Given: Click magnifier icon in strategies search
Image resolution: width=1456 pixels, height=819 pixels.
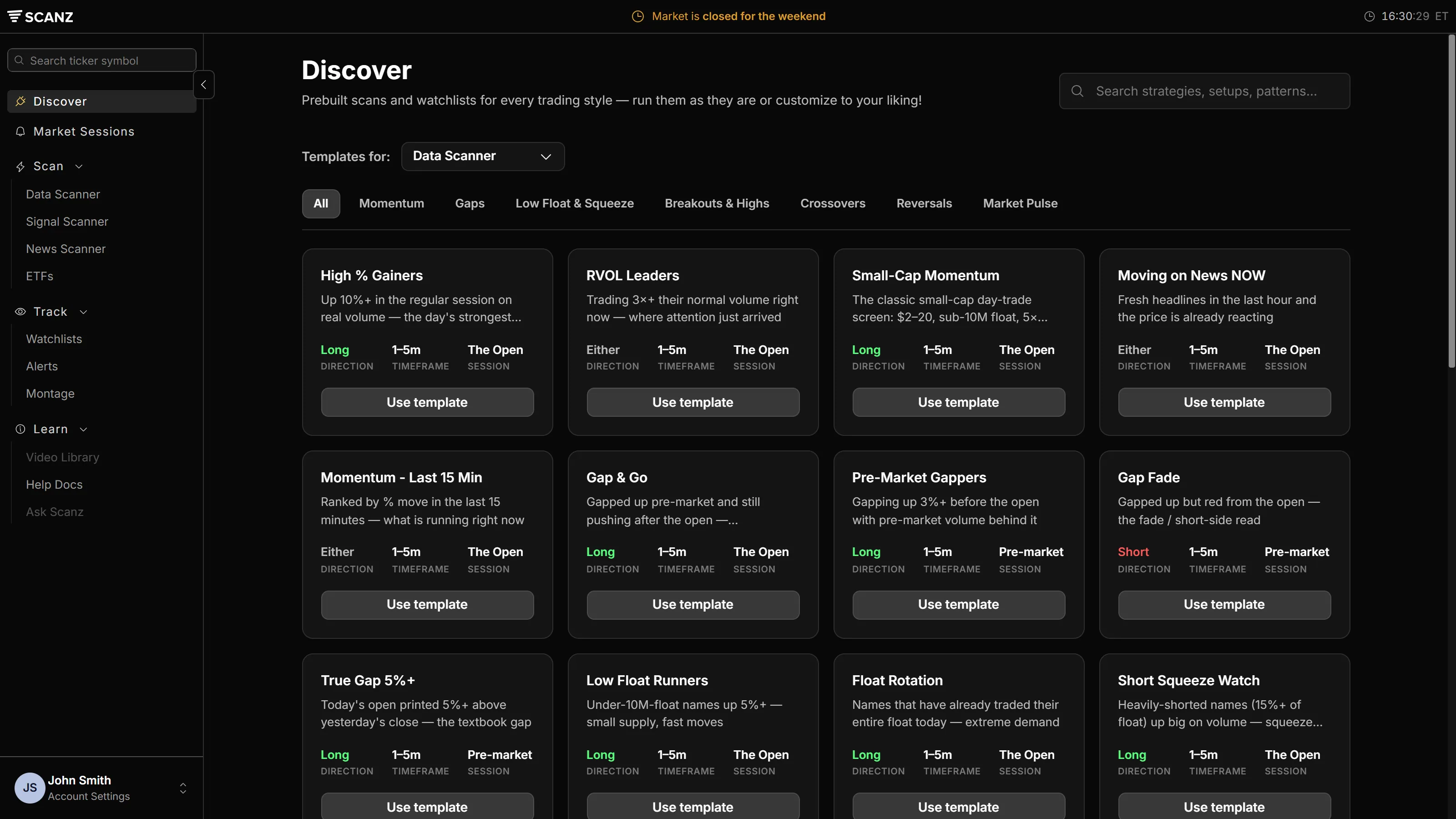Looking at the screenshot, I should 1077,91.
